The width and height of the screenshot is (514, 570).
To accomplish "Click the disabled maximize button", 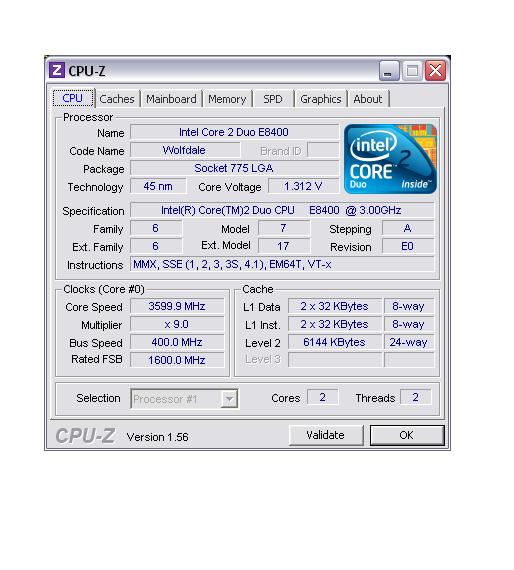I will 412,71.
